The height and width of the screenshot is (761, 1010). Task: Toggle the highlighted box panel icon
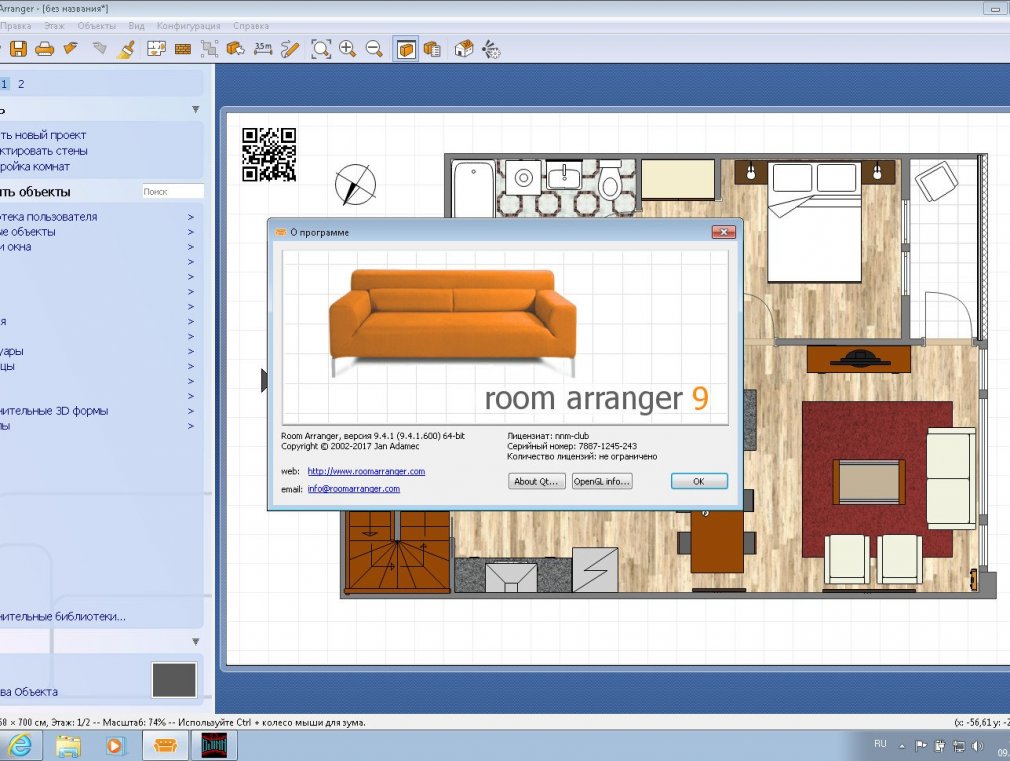(x=406, y=50)
